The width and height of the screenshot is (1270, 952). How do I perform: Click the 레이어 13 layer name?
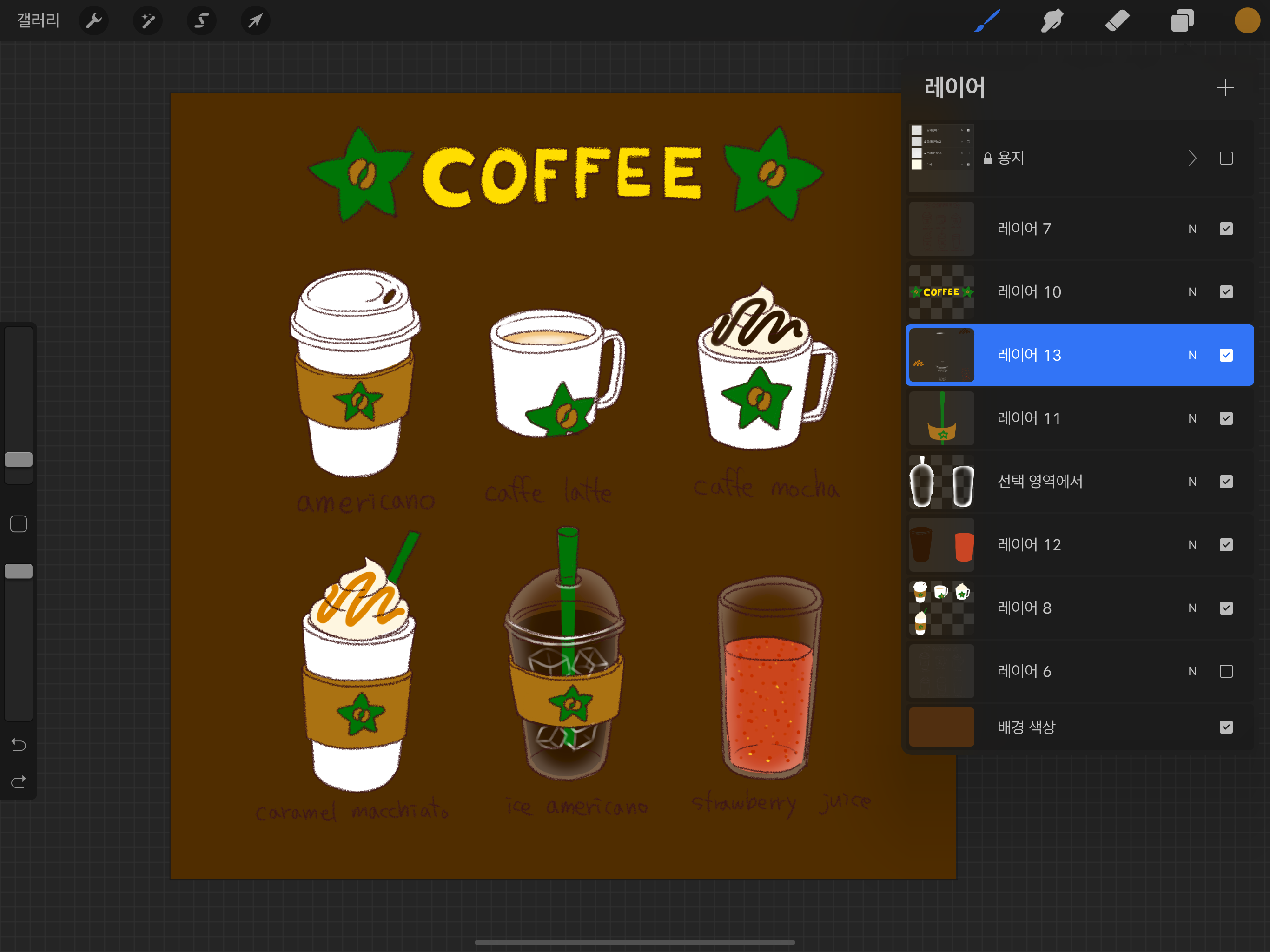(x=1029, y=355)
